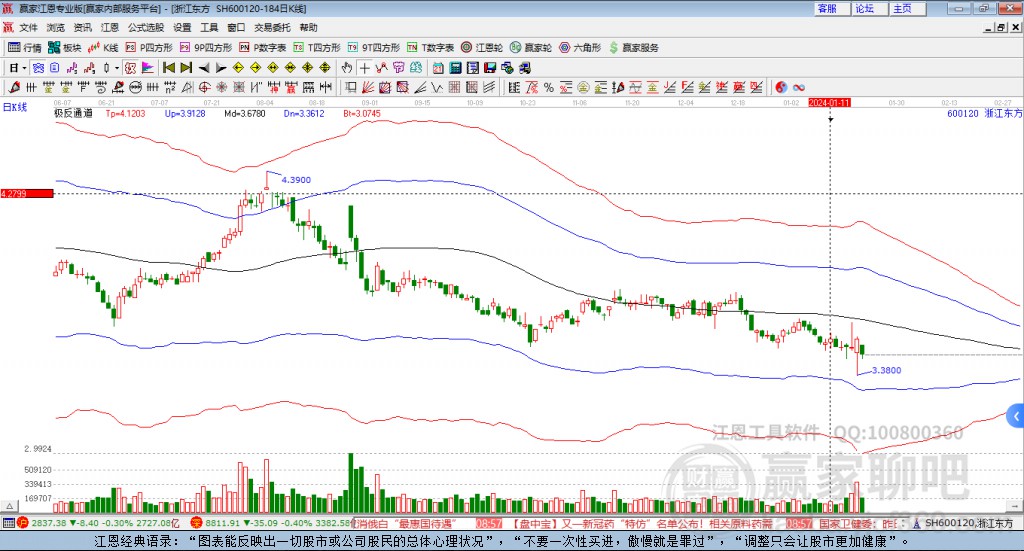Open the T四方形 time square
The width and height of the screenshot is (1024, 551).
point(317,48)
